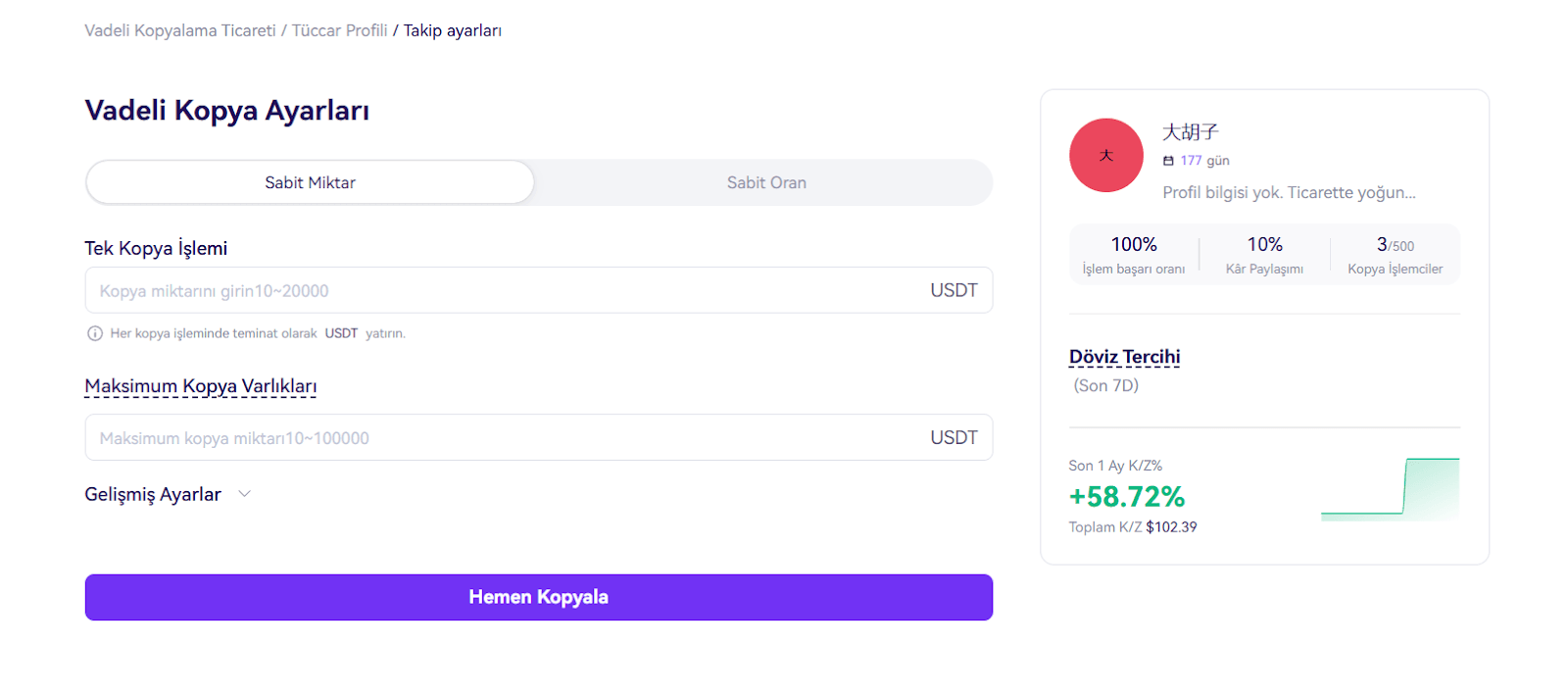Image resolution: width=1568 pixels, height=694 pixels.
Task: Switch to the Sabit Oran tab
Action: (x=766, y=182)
